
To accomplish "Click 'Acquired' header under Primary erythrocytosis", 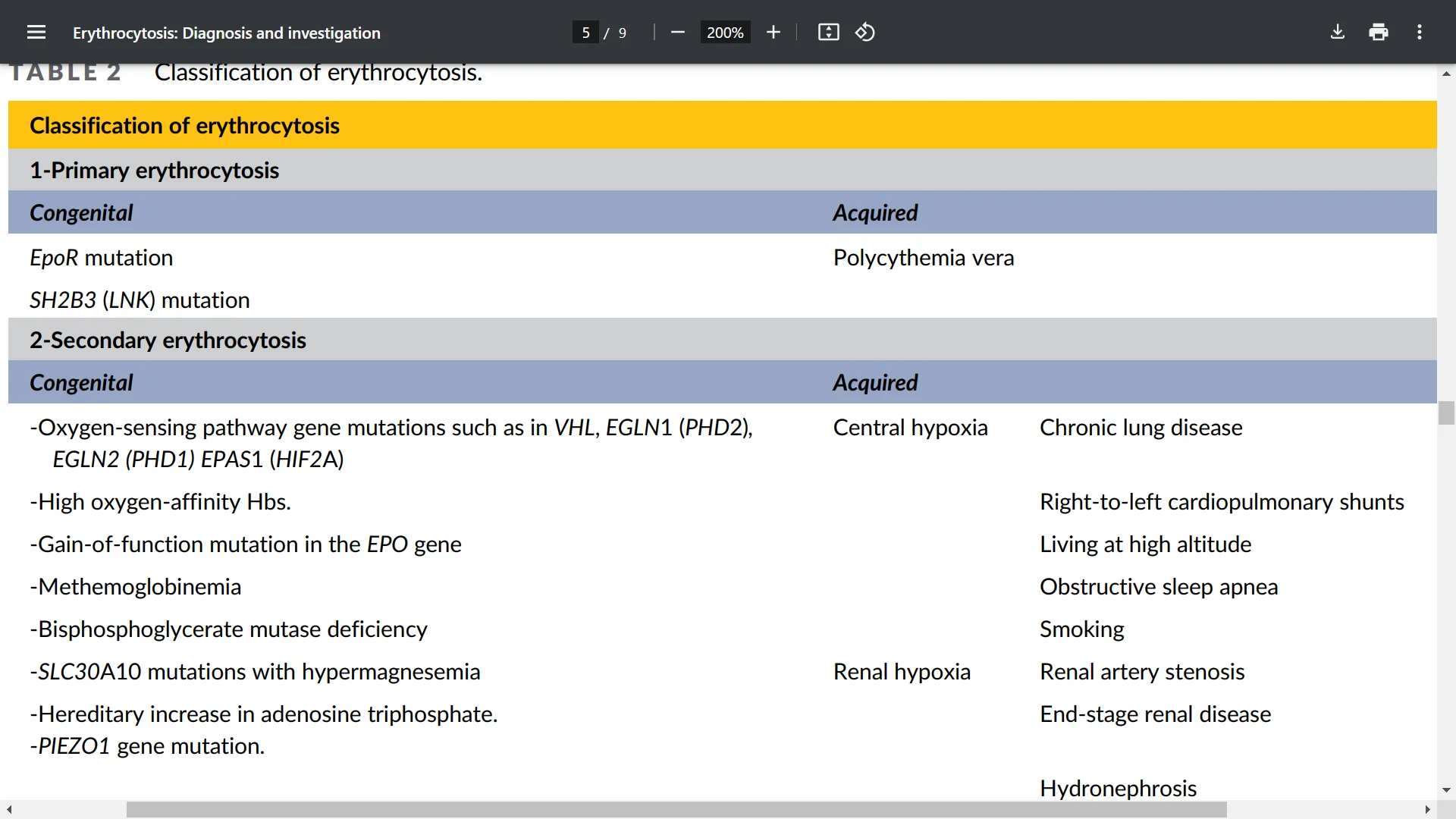I will click(875, 213).
